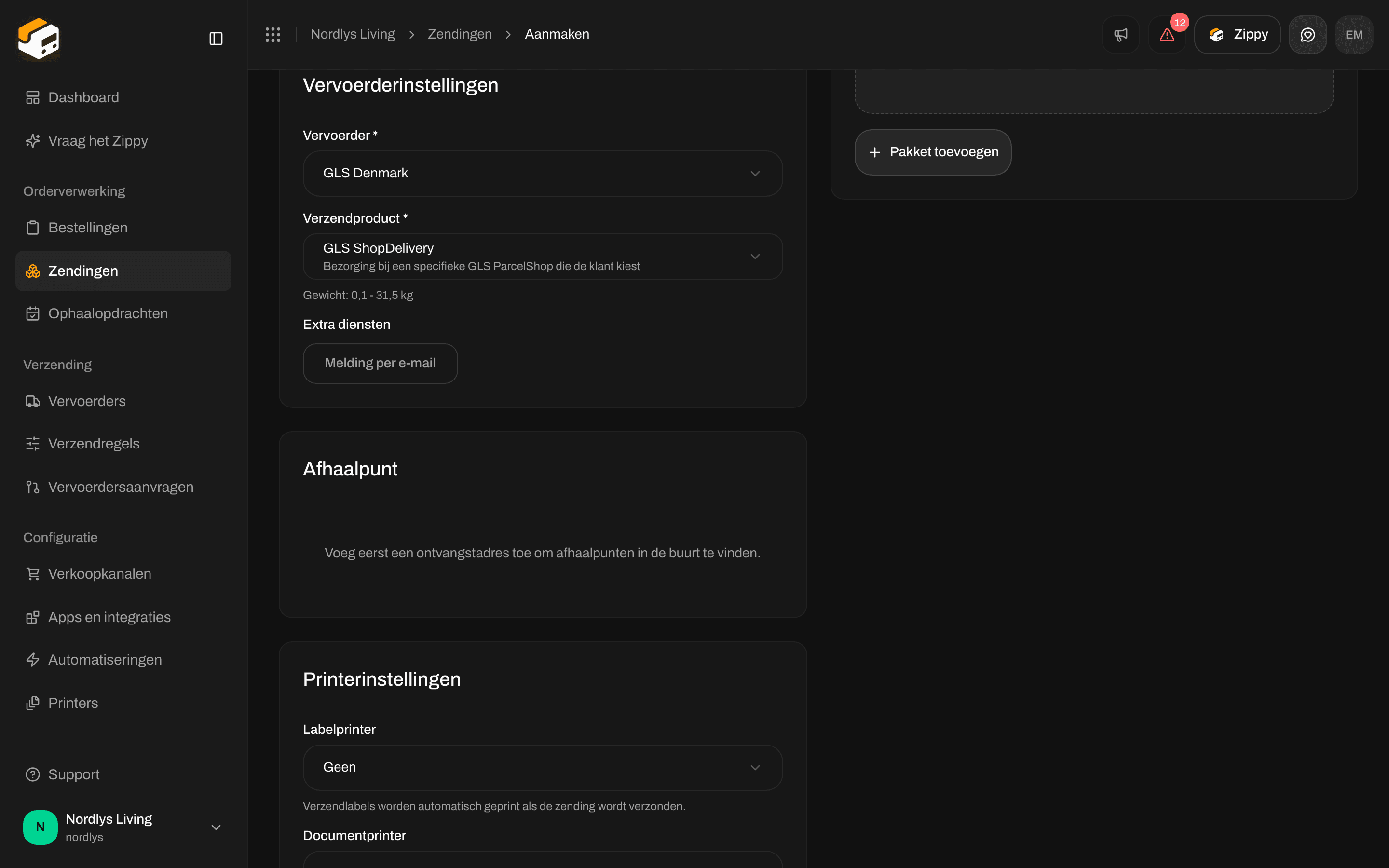This screenshot has width=1389, height=868.
Task: Go to Zendingen breadcrumb link
Action: coord(460,34)
